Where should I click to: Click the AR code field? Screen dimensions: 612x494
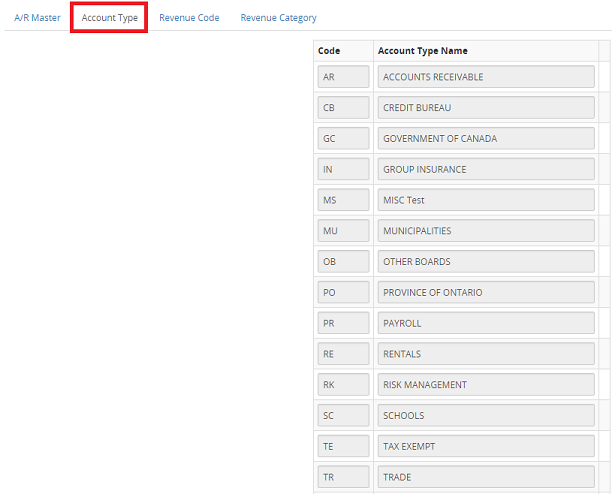tap(343, 77)
